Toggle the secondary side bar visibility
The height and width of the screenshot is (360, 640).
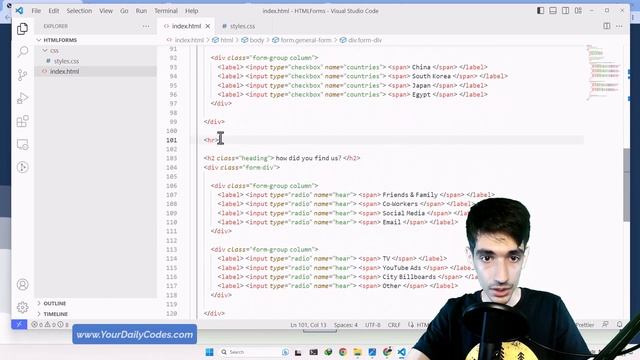click(565, 11)
